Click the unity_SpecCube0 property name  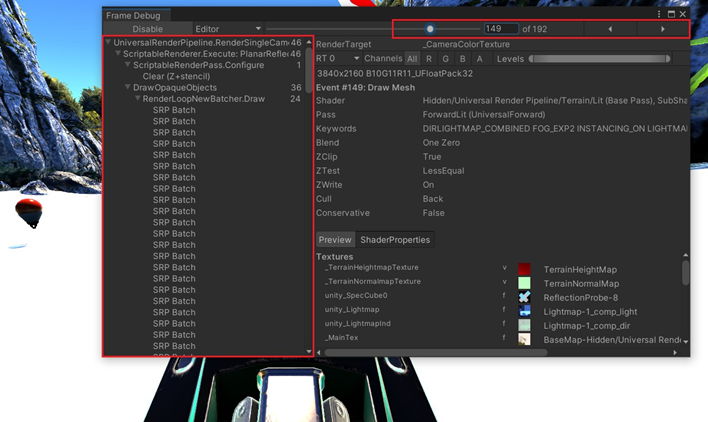[356, 295]
